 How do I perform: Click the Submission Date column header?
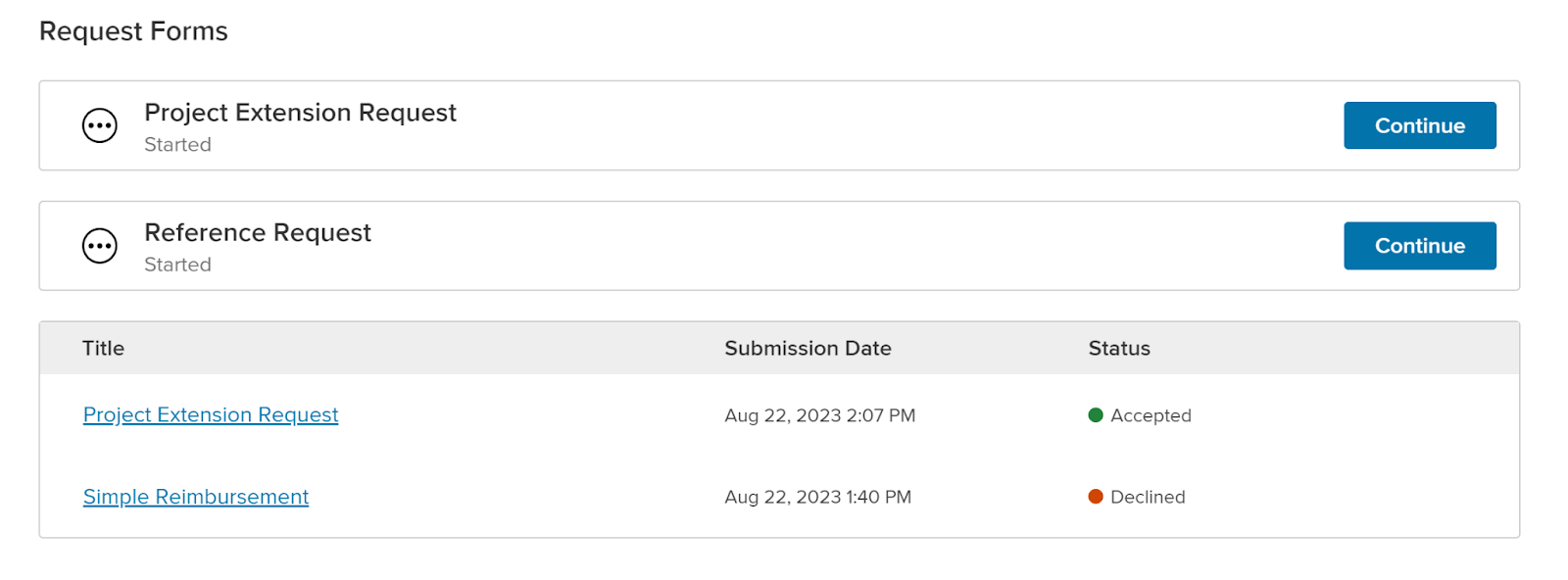point(808,349)
